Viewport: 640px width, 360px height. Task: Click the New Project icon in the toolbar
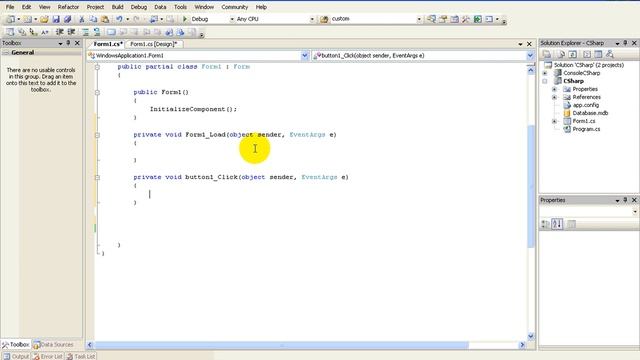11,19
